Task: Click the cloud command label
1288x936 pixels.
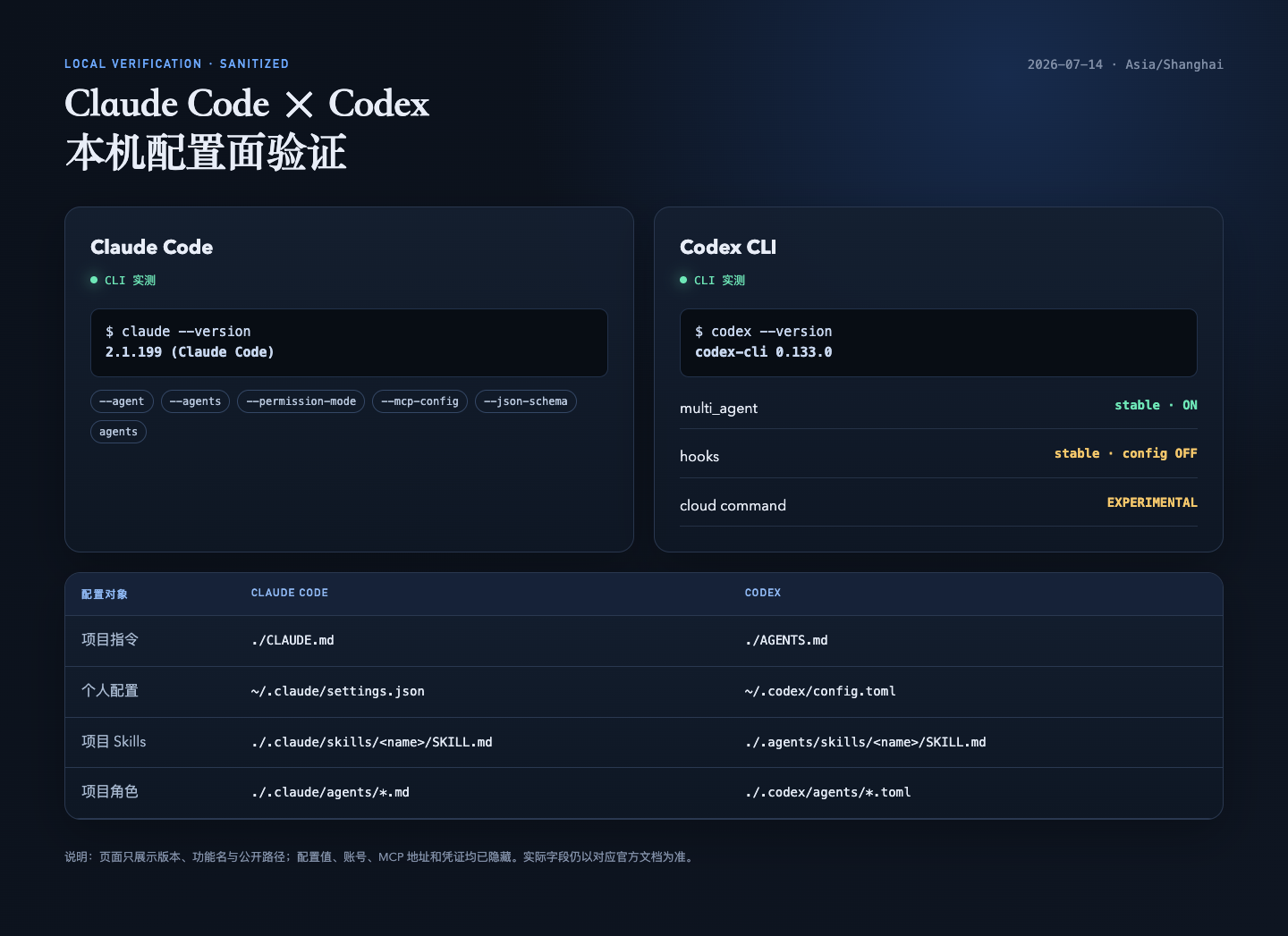Action: point(733,506)
